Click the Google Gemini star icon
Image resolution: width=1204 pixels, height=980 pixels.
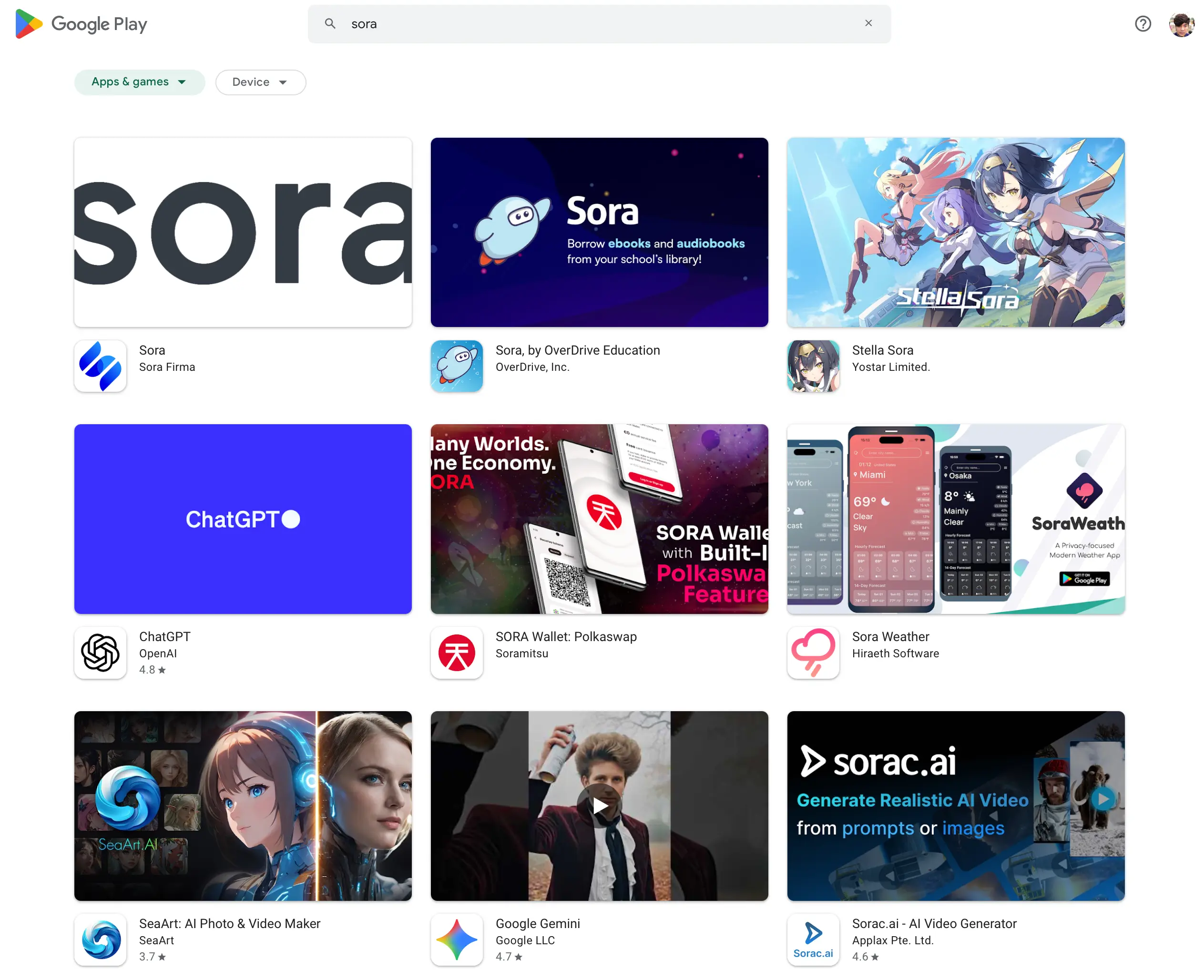(x=456, y=939)
